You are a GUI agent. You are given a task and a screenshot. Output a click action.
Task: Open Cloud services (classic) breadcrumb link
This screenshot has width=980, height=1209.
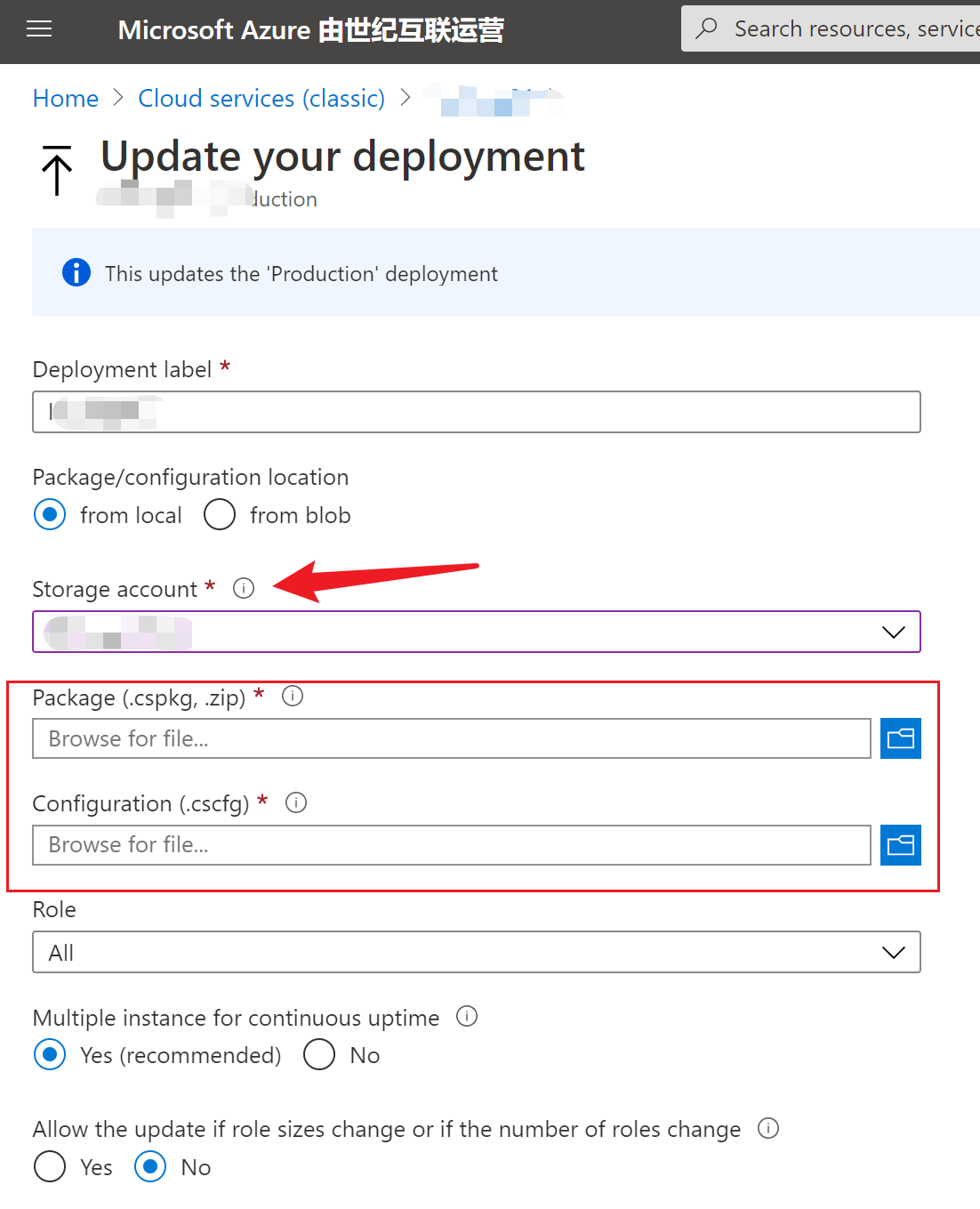point(261,98)
